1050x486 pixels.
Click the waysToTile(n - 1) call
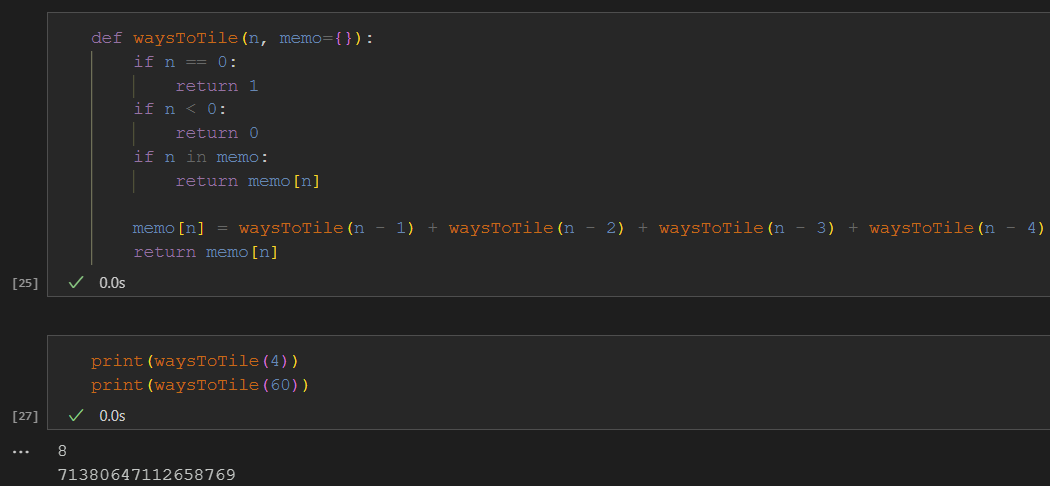coord(327,228)
